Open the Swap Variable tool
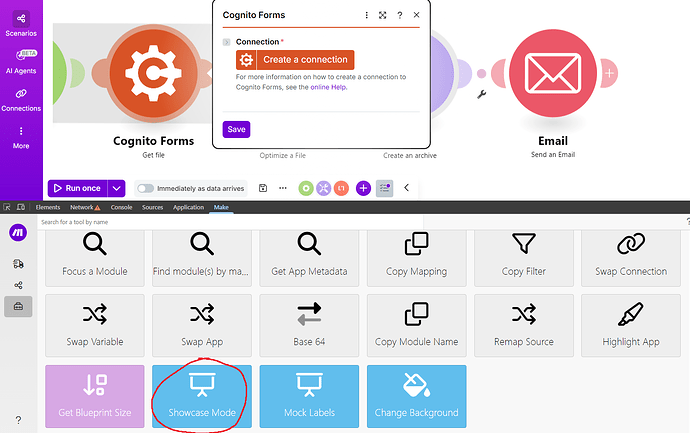The height and width of the screenshot is (433, 690). click(95, 326)
